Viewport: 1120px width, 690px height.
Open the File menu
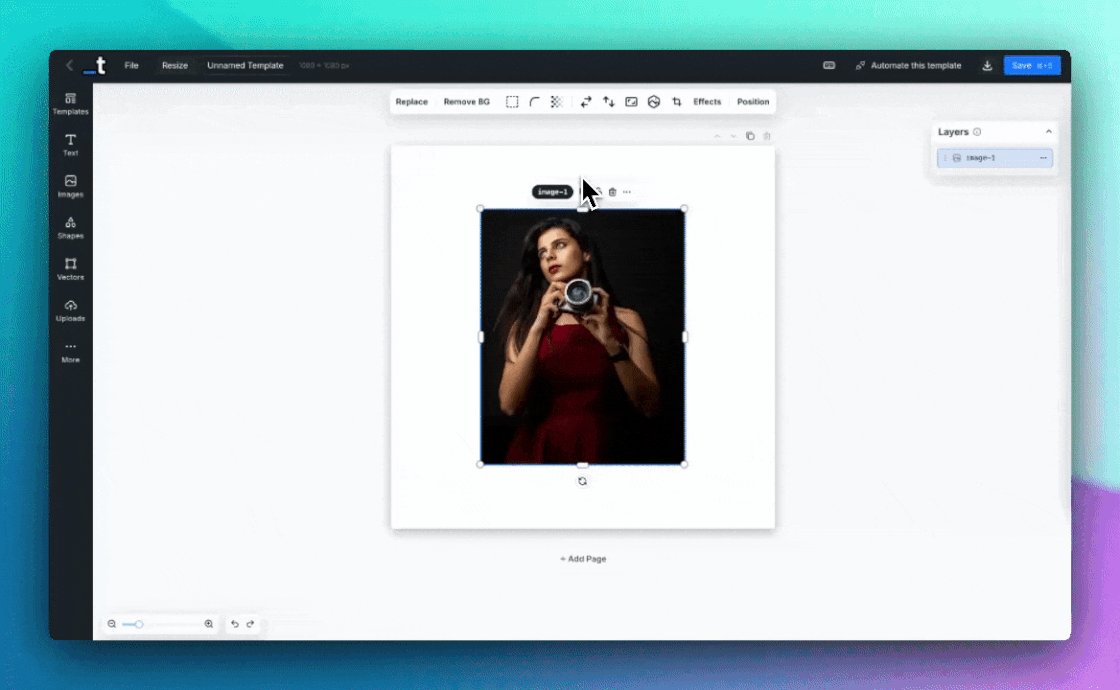click(131, 66)
